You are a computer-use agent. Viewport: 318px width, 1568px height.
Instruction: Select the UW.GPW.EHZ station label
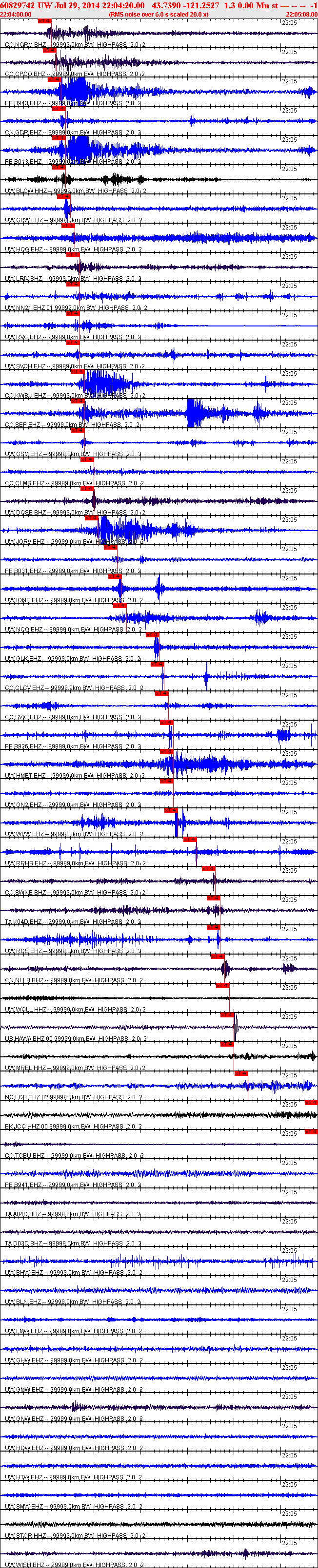[x=24, y=220]
